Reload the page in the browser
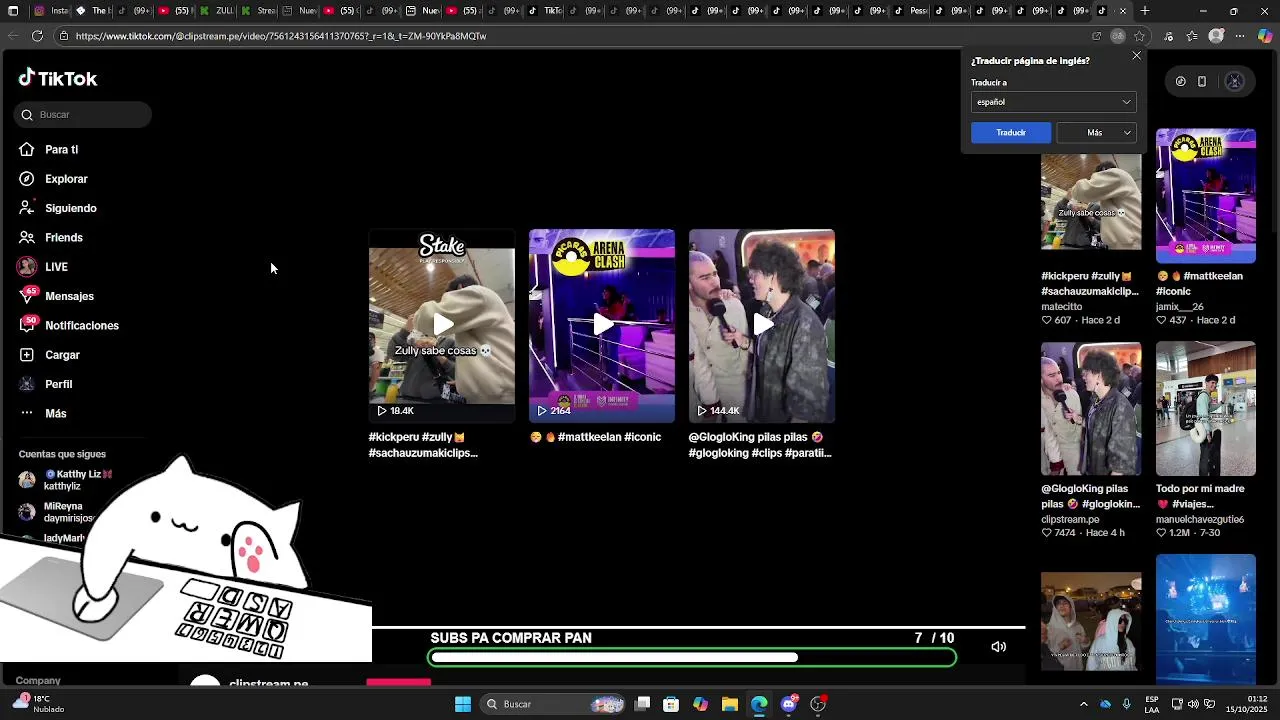The height and width of the screenshot is (720, 1280). (37, 36)
